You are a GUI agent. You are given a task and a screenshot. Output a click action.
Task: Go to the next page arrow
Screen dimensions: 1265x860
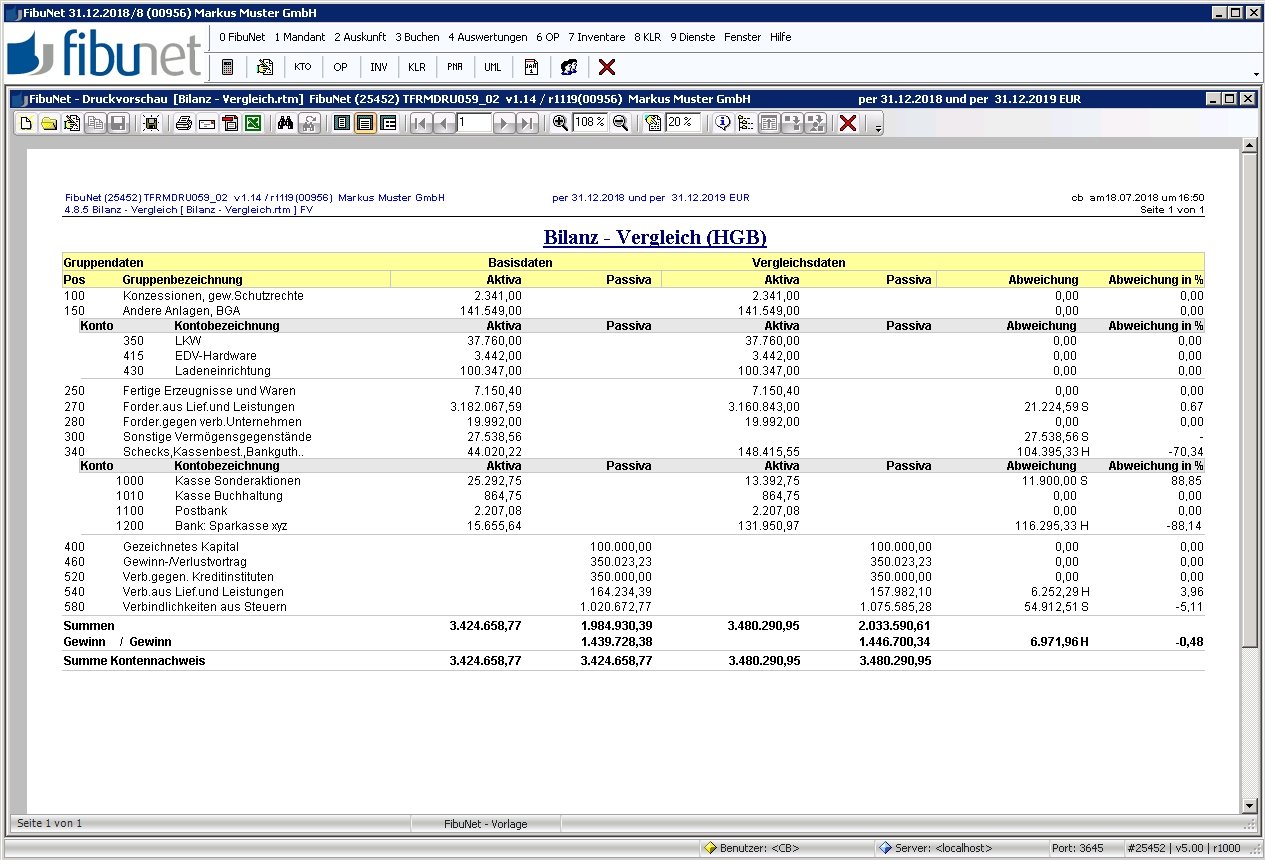504,123
